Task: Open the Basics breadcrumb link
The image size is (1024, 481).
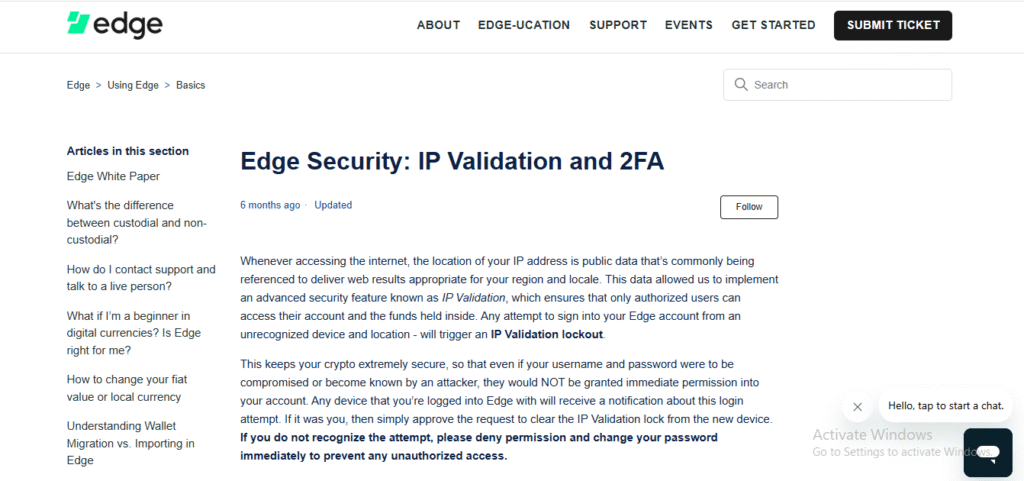Action: click(x=191, y=85)
